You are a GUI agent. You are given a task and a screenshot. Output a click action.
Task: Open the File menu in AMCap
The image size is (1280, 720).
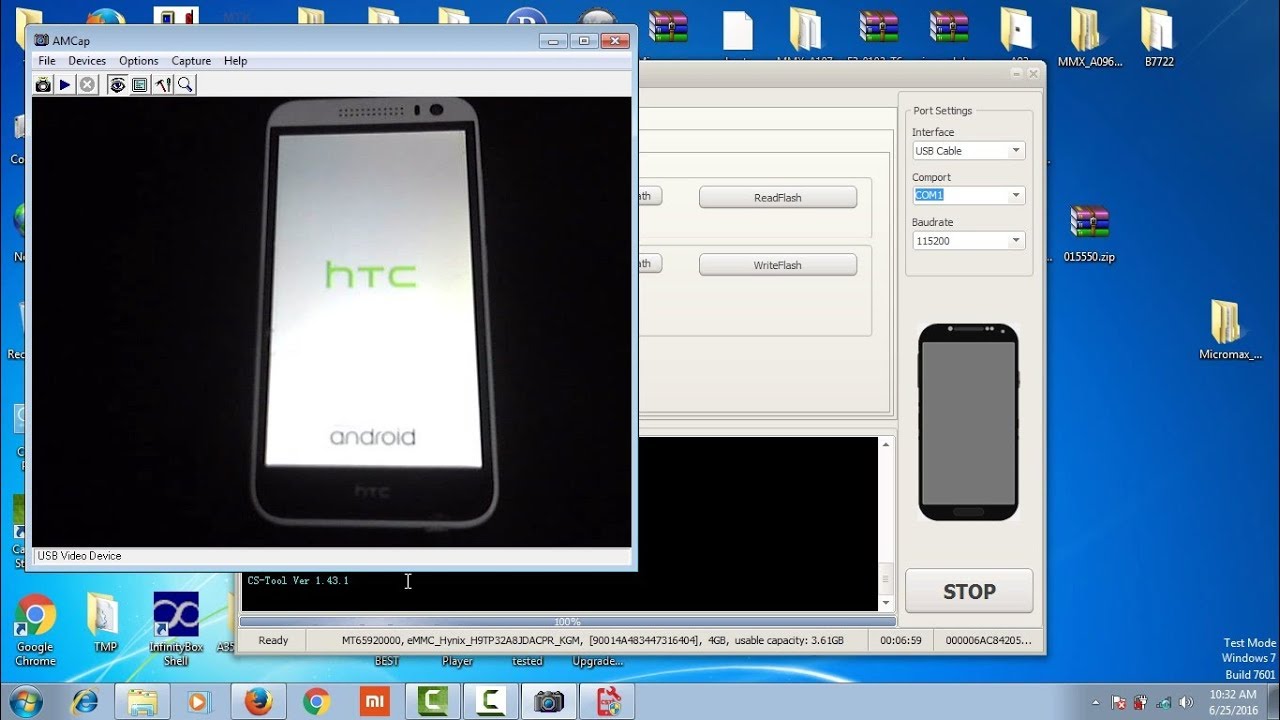[x=47, y=61]
